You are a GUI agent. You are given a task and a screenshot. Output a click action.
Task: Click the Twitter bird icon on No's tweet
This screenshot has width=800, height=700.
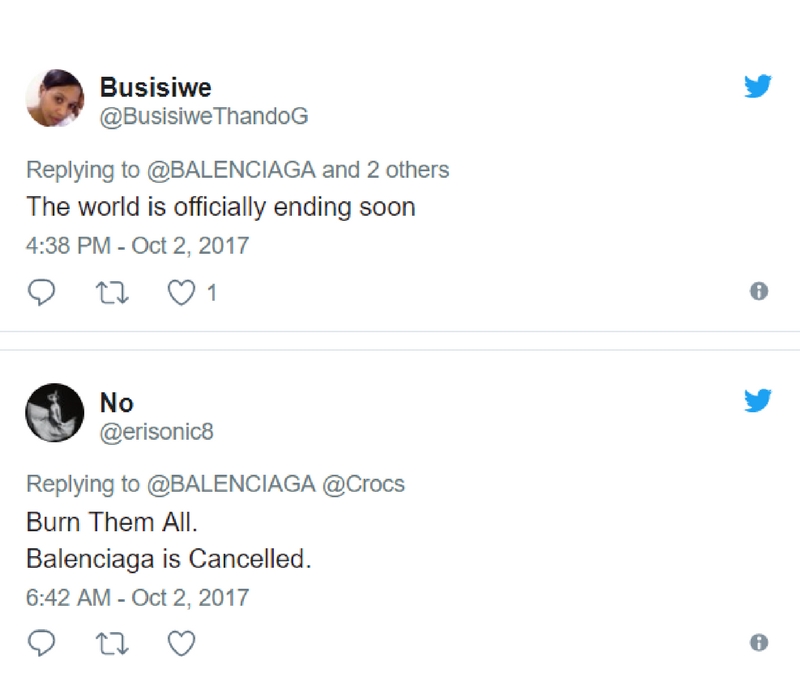pyautogui.click(x=758, y=402)
